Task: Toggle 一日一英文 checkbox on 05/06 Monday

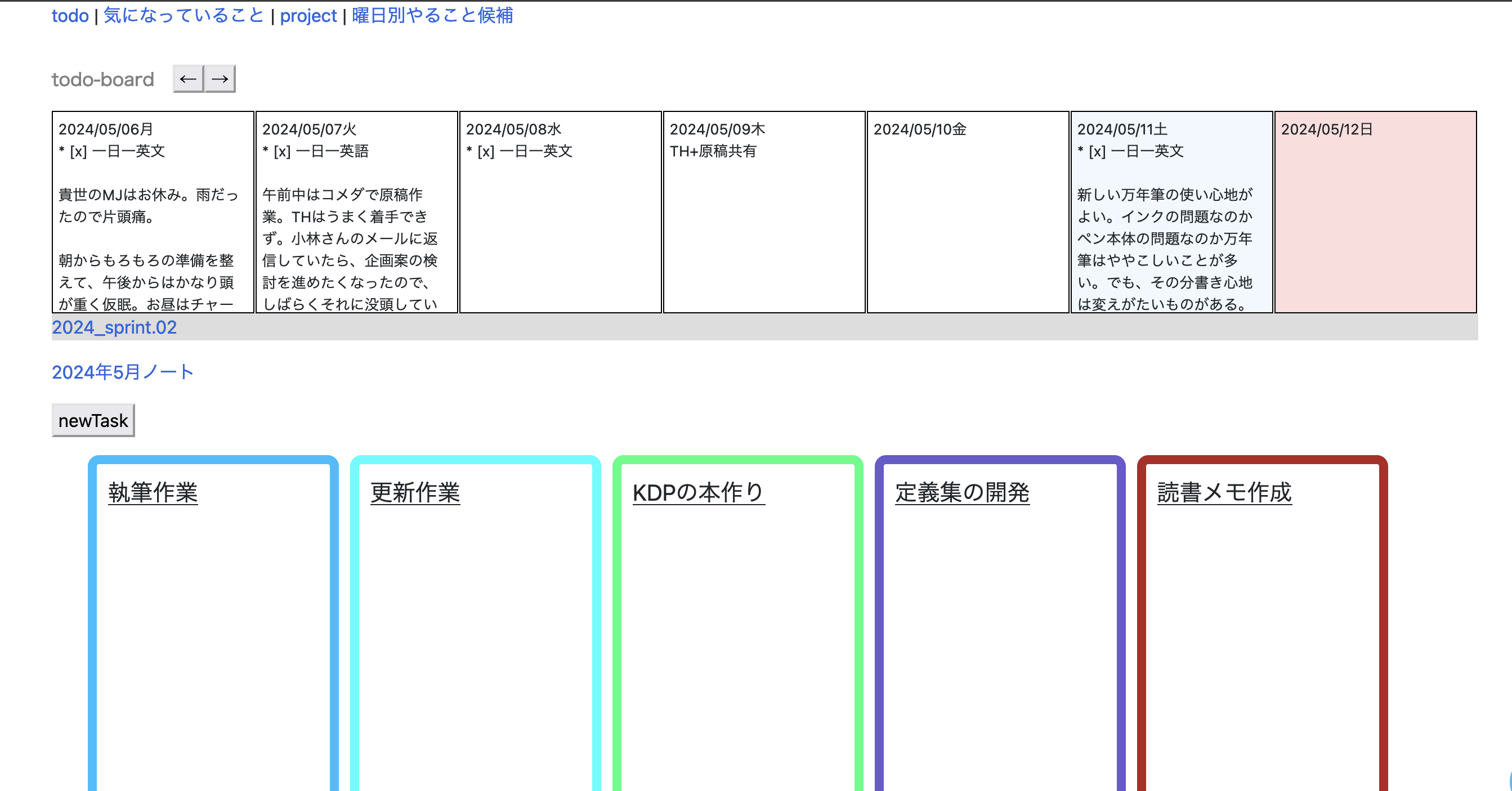Action: pyautogui.click(x=78, y=151)
